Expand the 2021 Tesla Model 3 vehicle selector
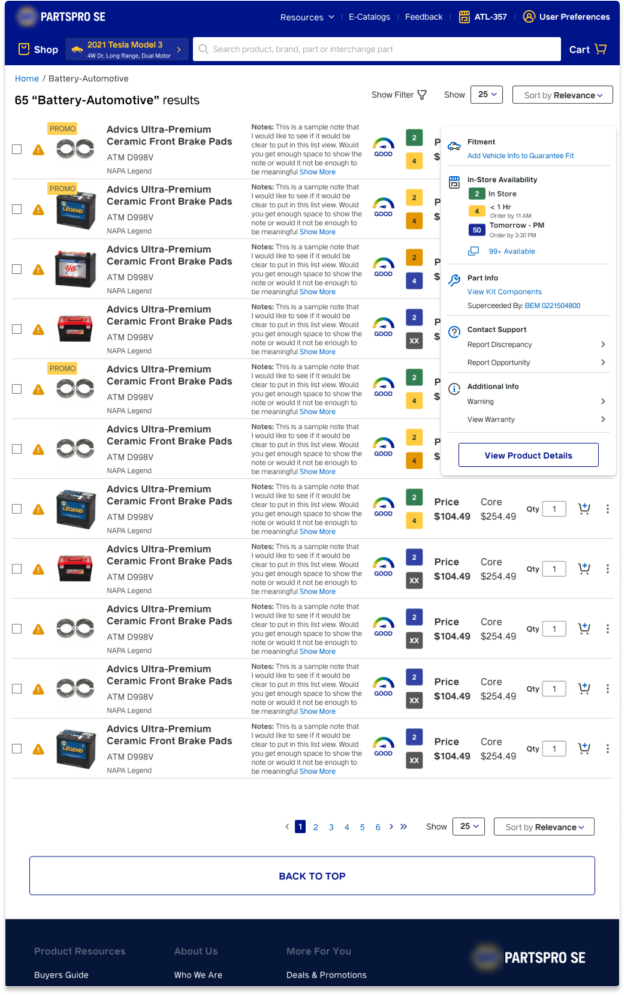This screenshot has width=624, height=995. click(x=127, y=49)
